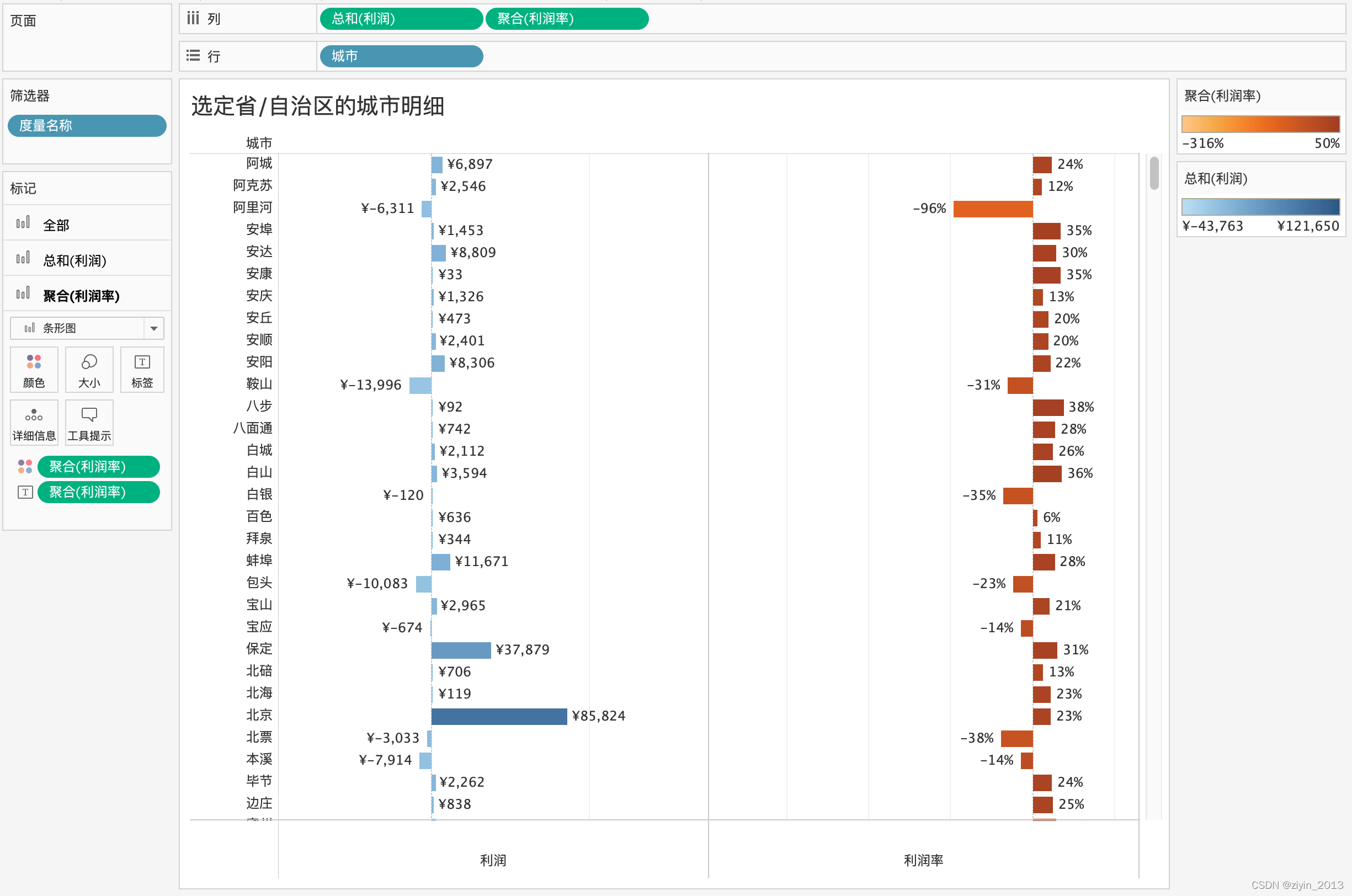The image size is (1352, 896).
Task: Click the chart vertical scrollbar thumb
Action: click(x=1154, y=173)
